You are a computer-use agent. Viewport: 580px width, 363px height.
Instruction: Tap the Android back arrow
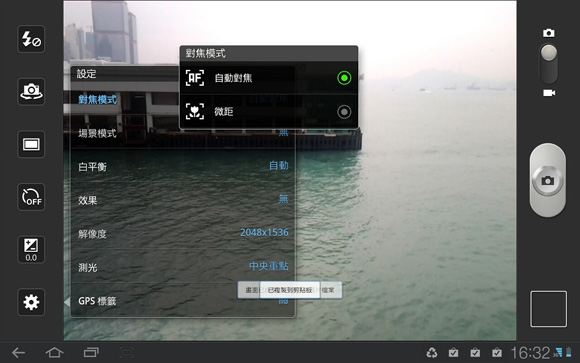(x=18, y=352)
